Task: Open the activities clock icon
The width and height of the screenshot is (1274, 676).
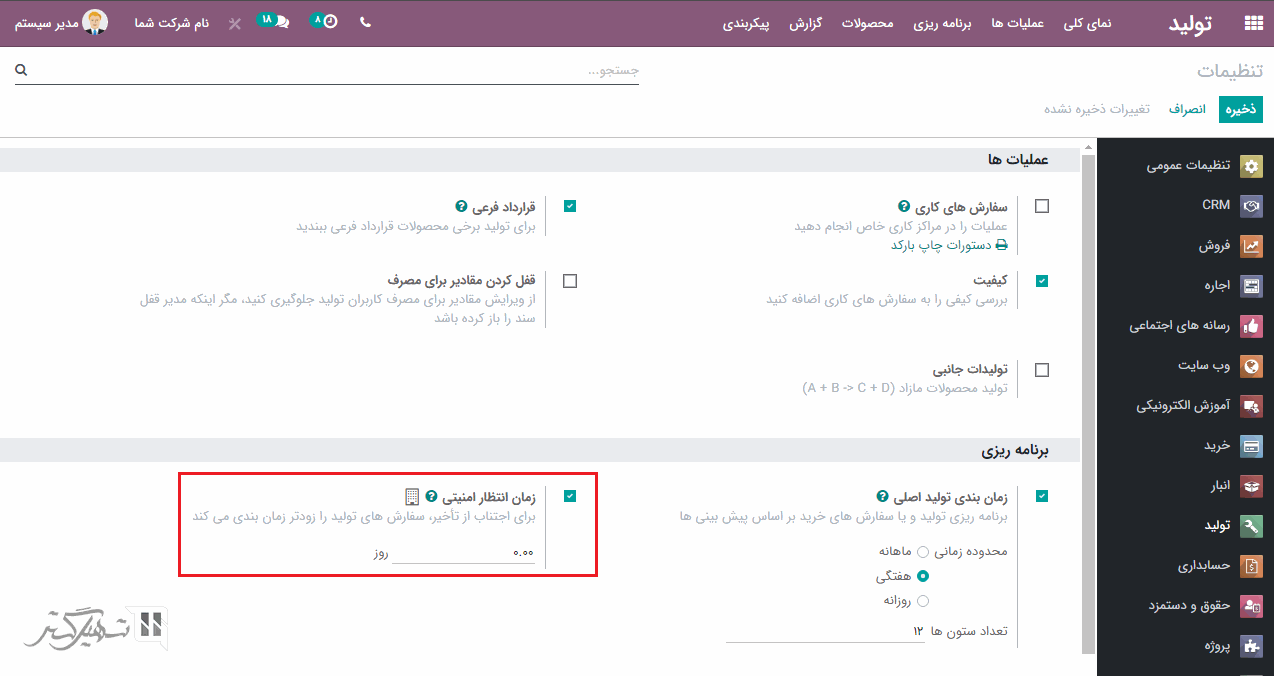Action: (x=329, y=22)
